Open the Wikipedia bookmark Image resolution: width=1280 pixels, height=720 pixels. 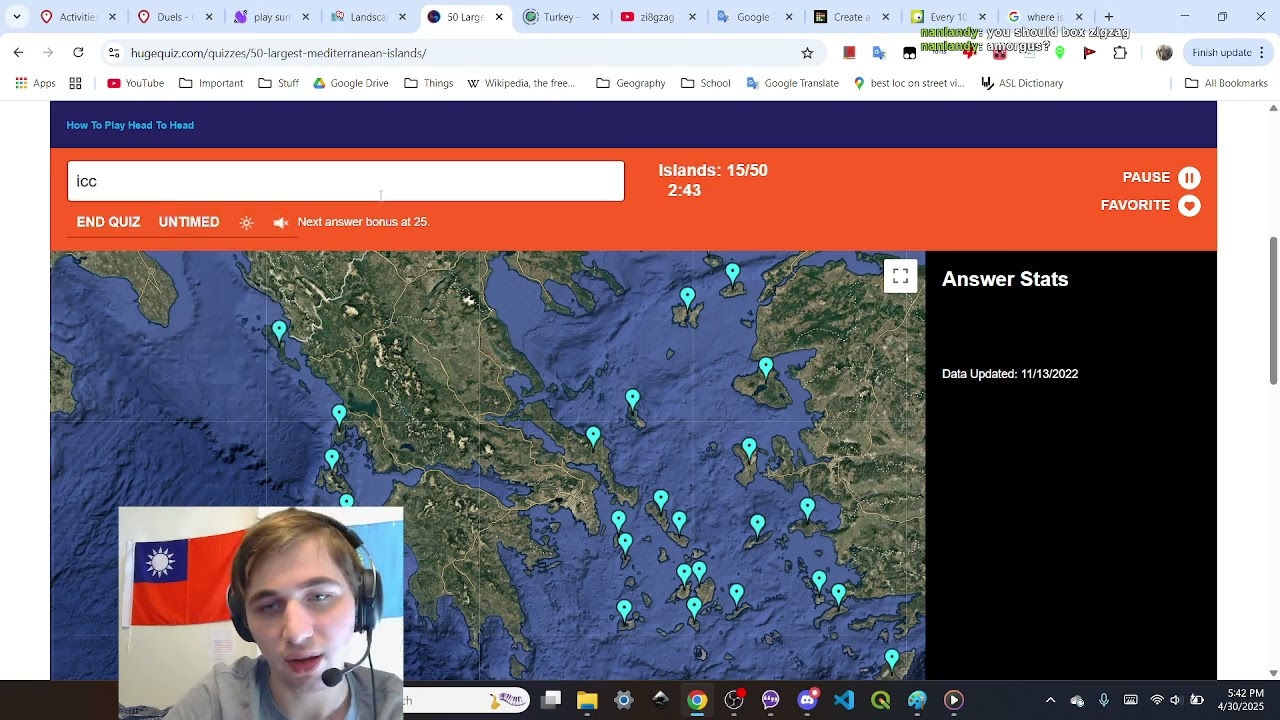(521, 83)
